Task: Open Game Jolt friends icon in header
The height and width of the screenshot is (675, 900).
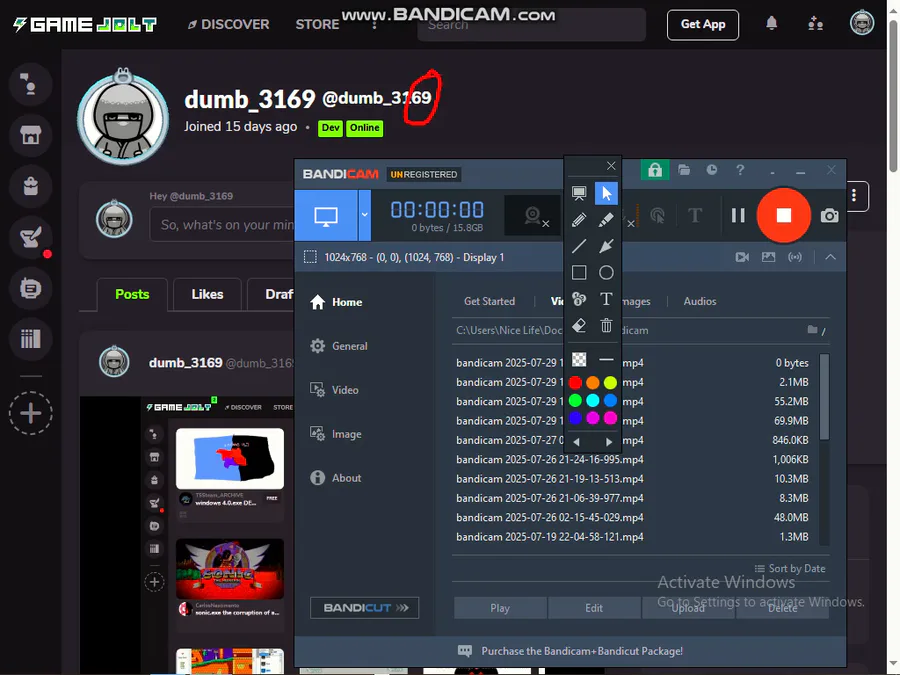Action: 815,24
